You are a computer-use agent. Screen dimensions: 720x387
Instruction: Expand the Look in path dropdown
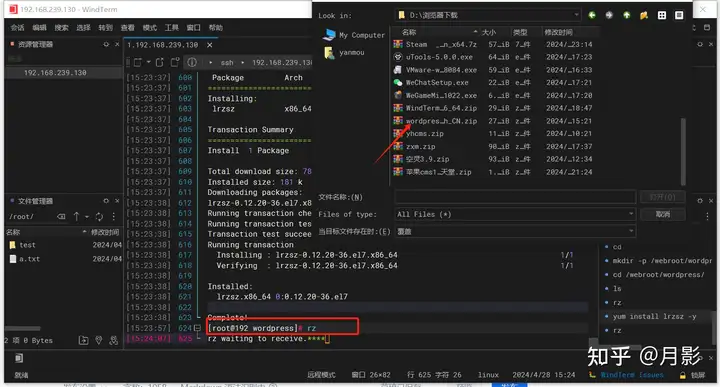pos(576,15)
